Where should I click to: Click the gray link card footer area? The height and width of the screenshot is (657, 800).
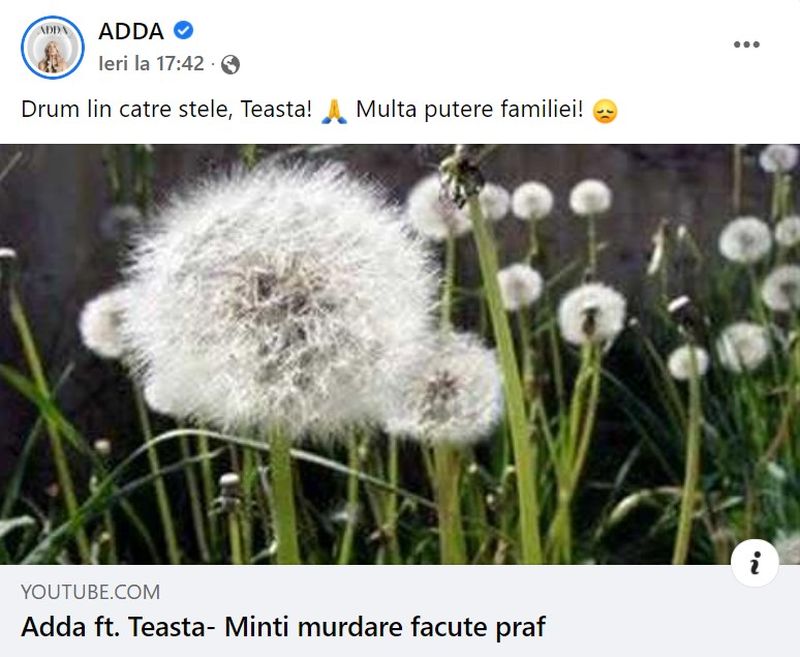[400, 611]
